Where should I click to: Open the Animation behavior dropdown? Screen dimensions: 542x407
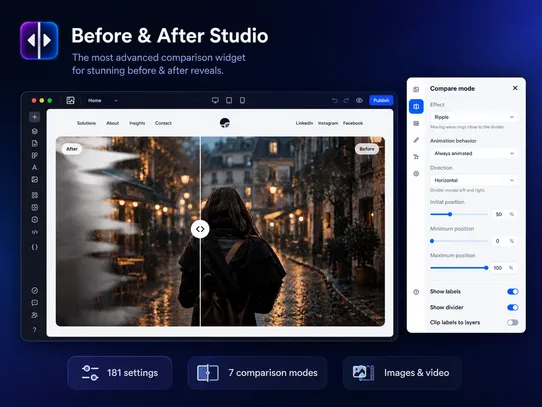click(473, 153)
